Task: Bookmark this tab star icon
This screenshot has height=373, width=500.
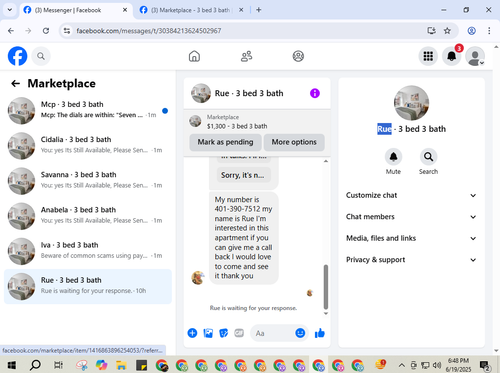Action: (447, 31)
